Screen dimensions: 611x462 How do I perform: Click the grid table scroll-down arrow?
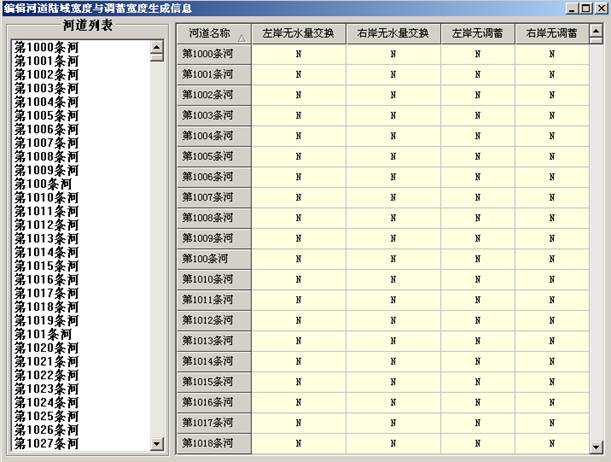tap(597, 447)
